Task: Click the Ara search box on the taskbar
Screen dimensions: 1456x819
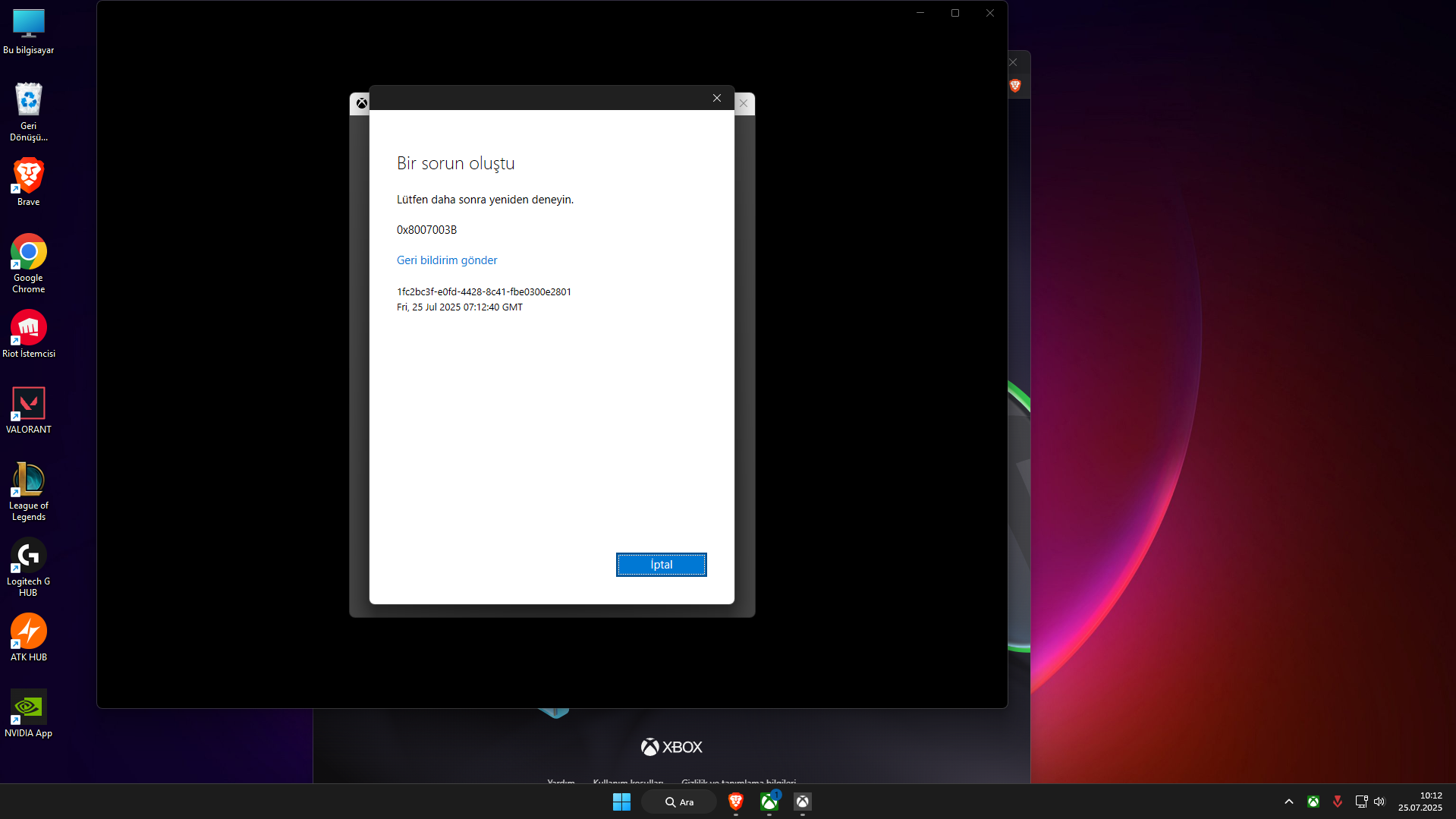Action: (x=679, y=802)
